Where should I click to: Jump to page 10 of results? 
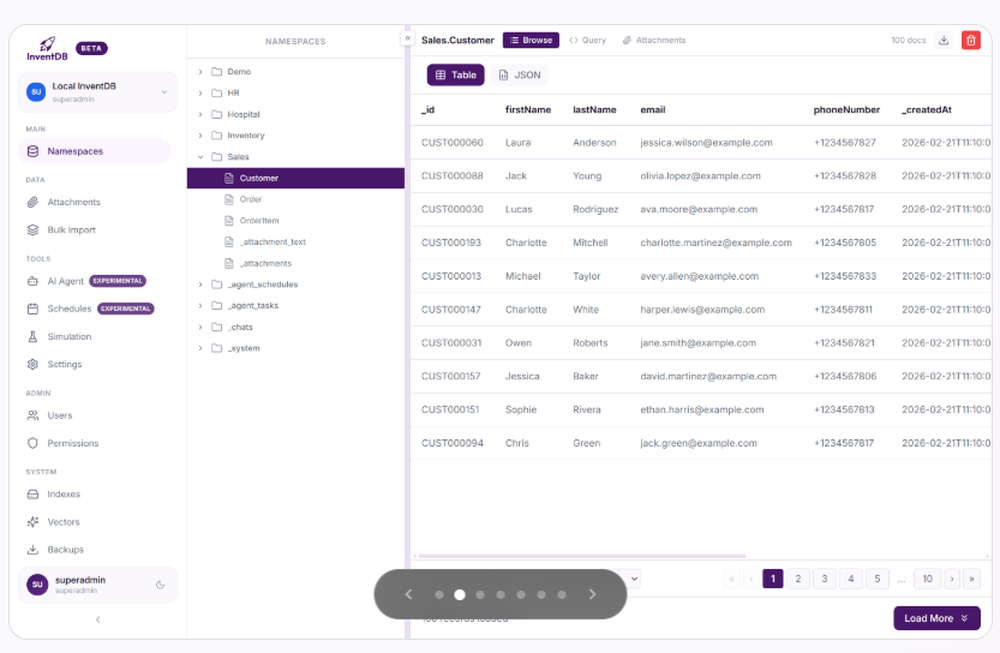[x=926, y=578]
